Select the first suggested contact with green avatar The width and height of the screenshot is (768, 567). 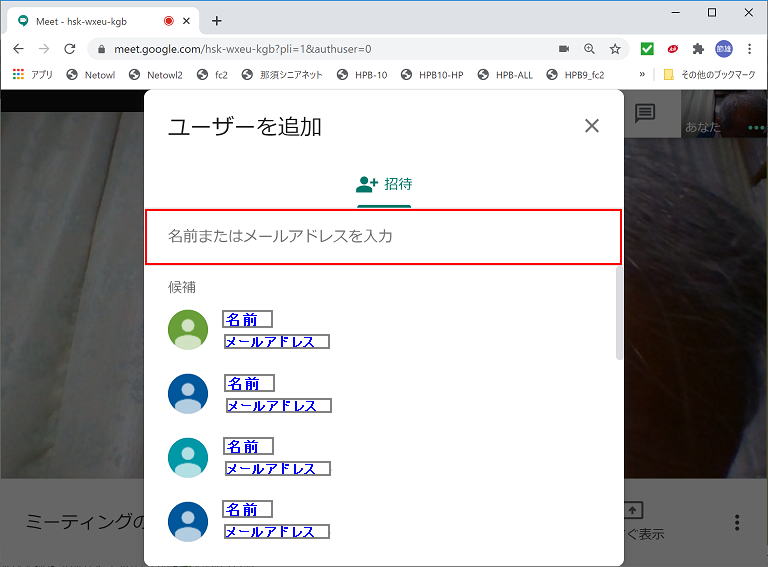click(188, 330)
